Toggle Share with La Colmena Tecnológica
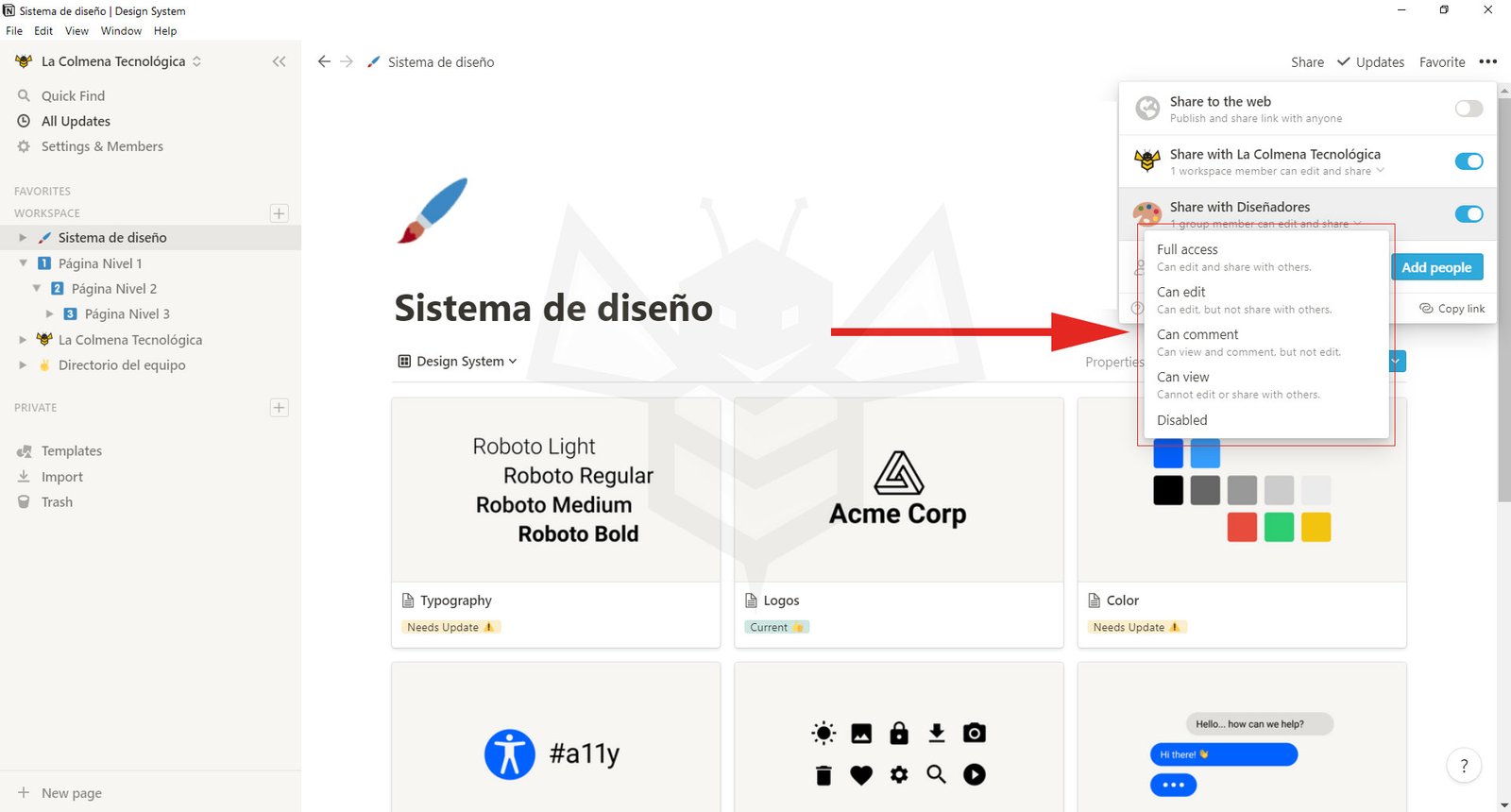Viewport: 1511px width, 812px height. click(x=1469, y=161)
